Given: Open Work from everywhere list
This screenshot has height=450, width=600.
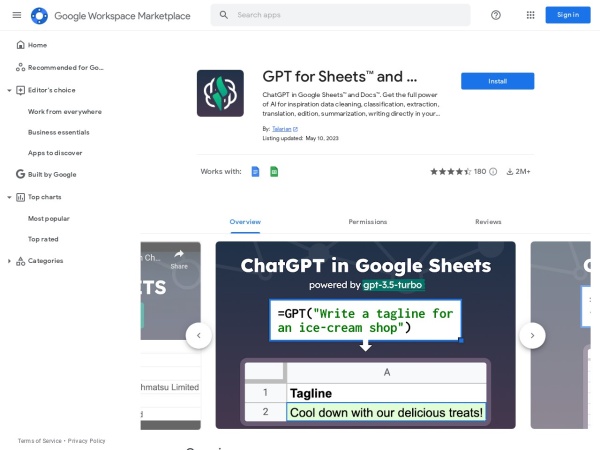Looking at the screenshot, I should point(65,112).
